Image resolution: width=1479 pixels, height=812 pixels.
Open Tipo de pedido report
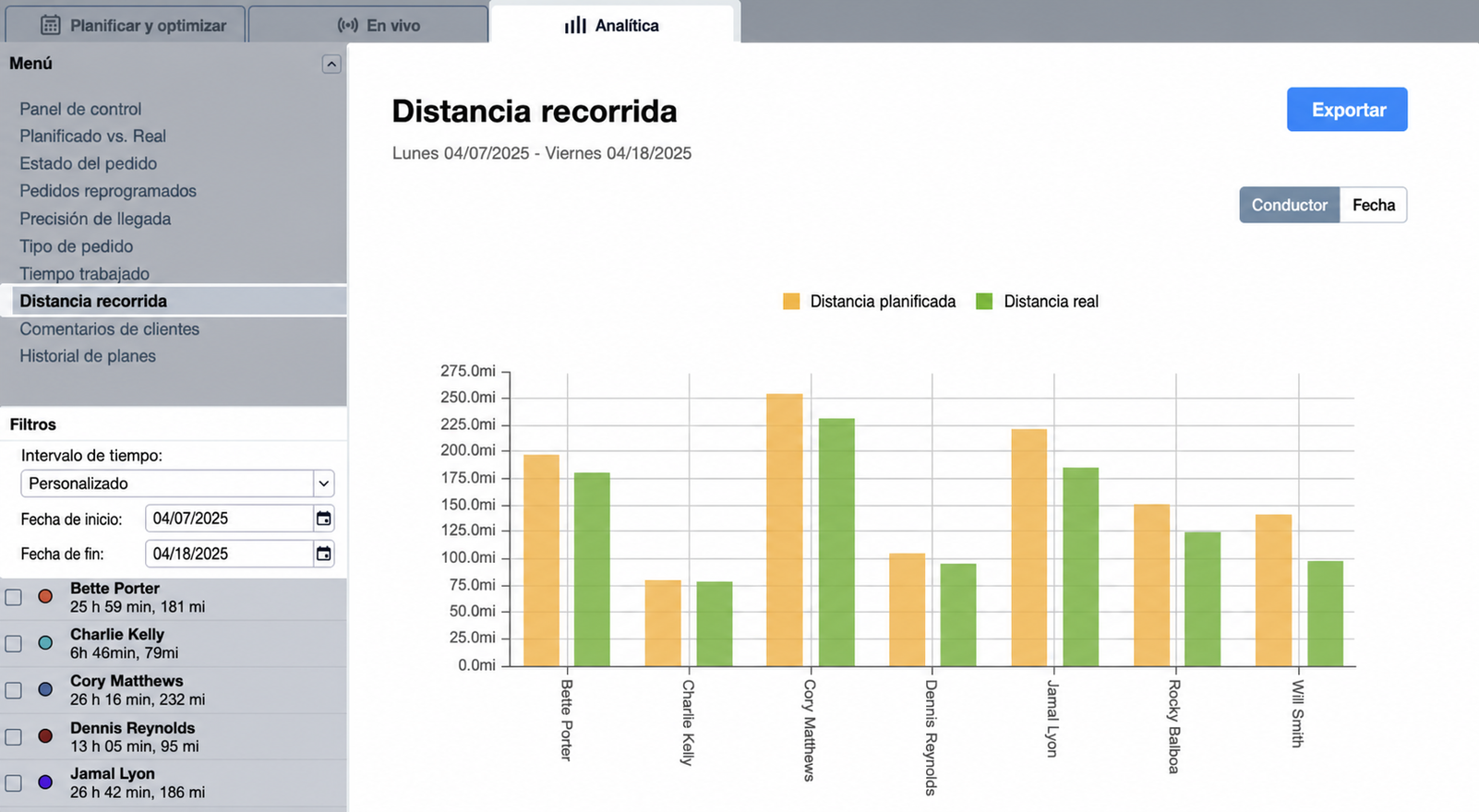coord(77,246)
